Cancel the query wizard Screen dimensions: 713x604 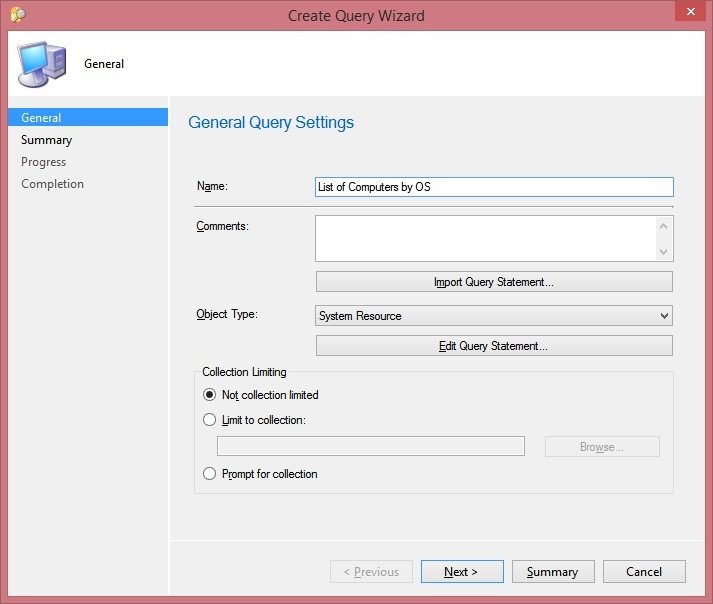[x=644, y=571]
